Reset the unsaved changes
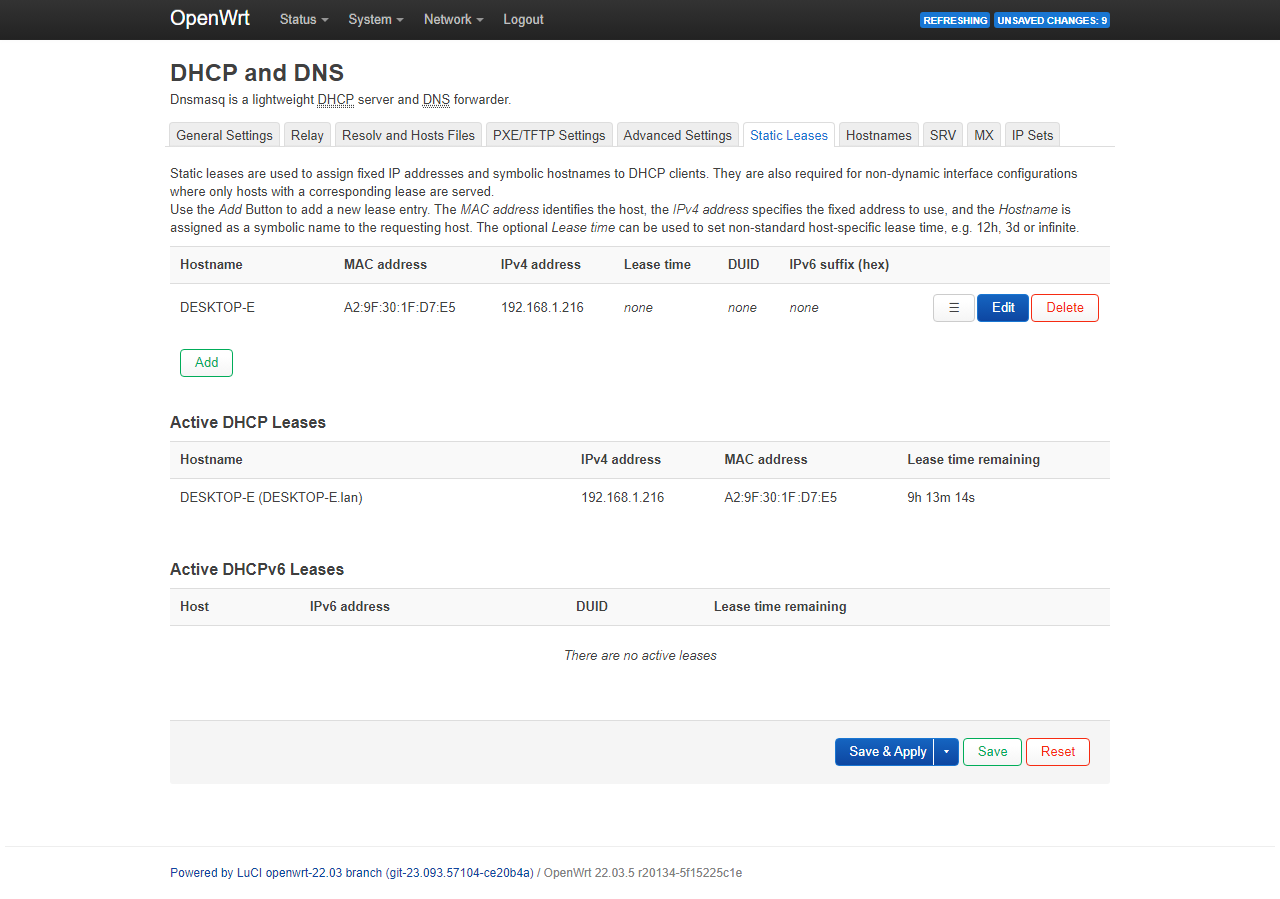The image size is (1280, 899). point(1057,752)
